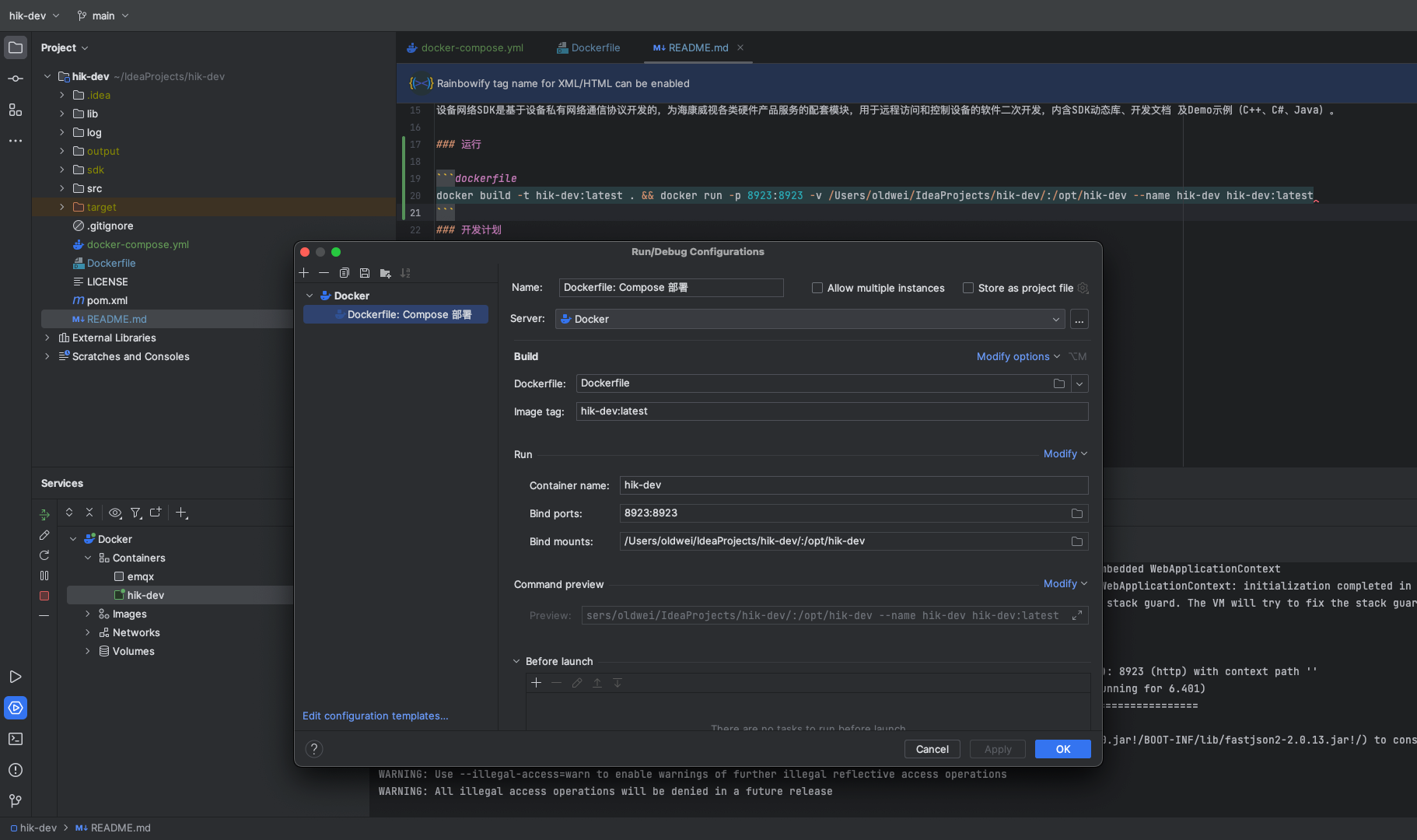Open the Project tool window icon

tap(16, 47)
